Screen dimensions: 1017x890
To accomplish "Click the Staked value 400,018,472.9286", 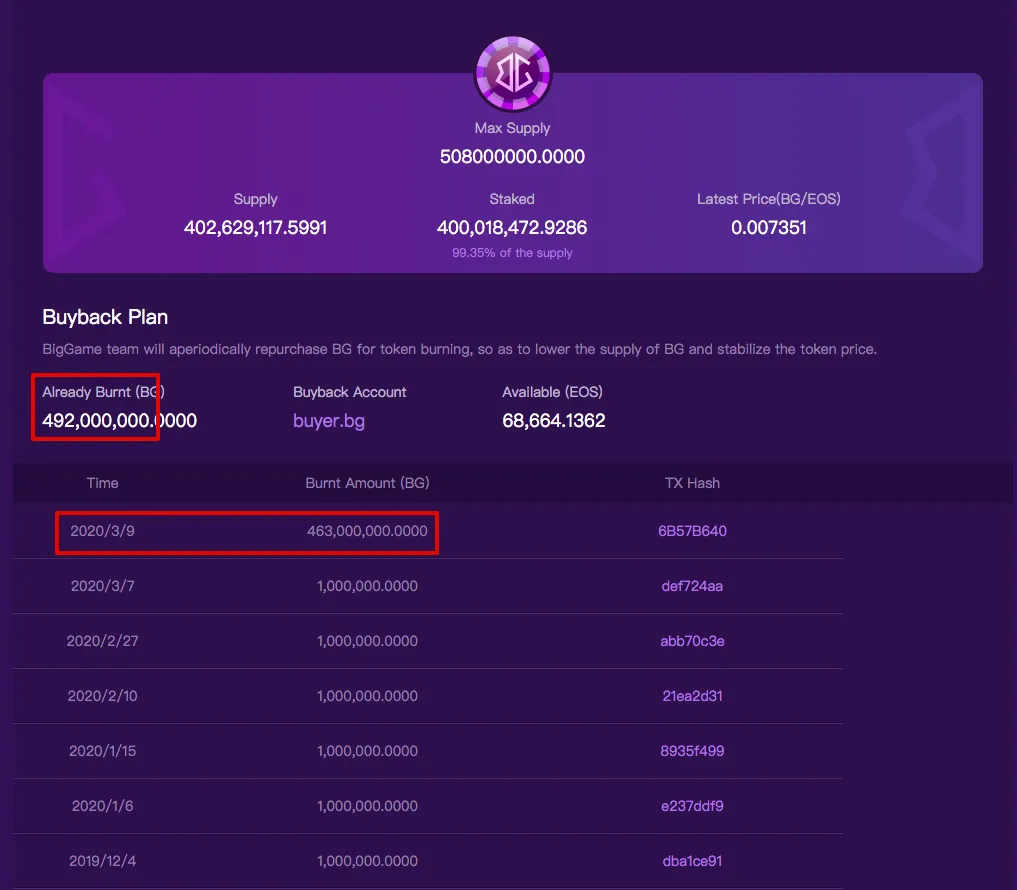I will tap(512, 228).
